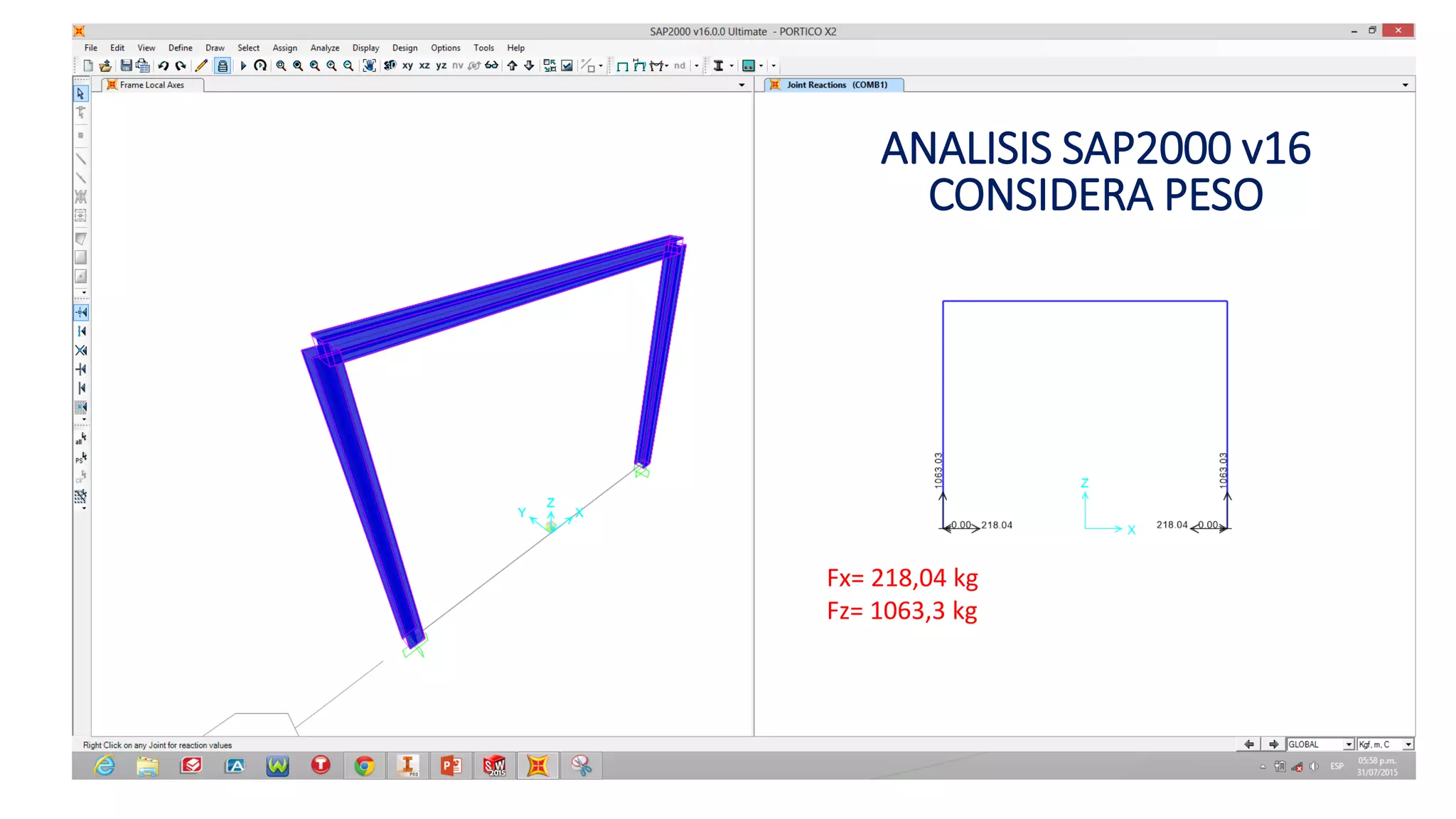The image size is (1456, 819).
Task: Toggle the Lock/Unlock Model padlock
Action: pos(223,65)
